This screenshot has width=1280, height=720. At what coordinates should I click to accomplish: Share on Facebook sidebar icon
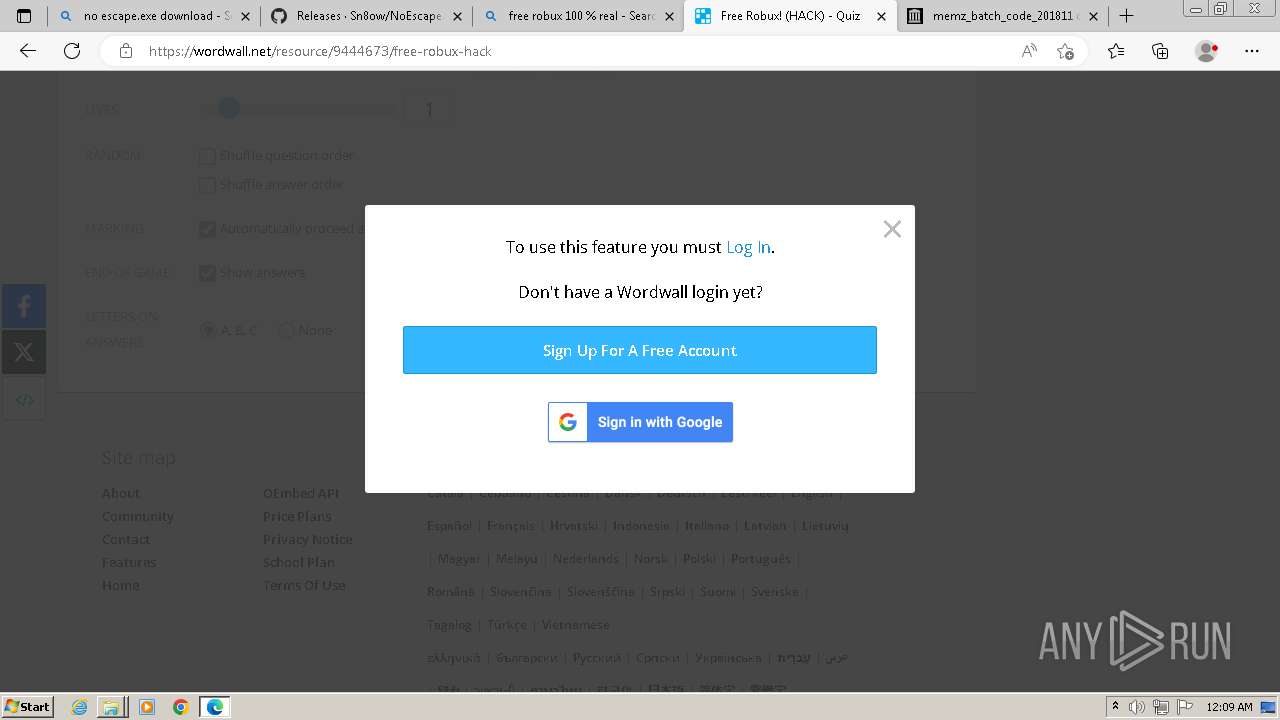[24, 306]
